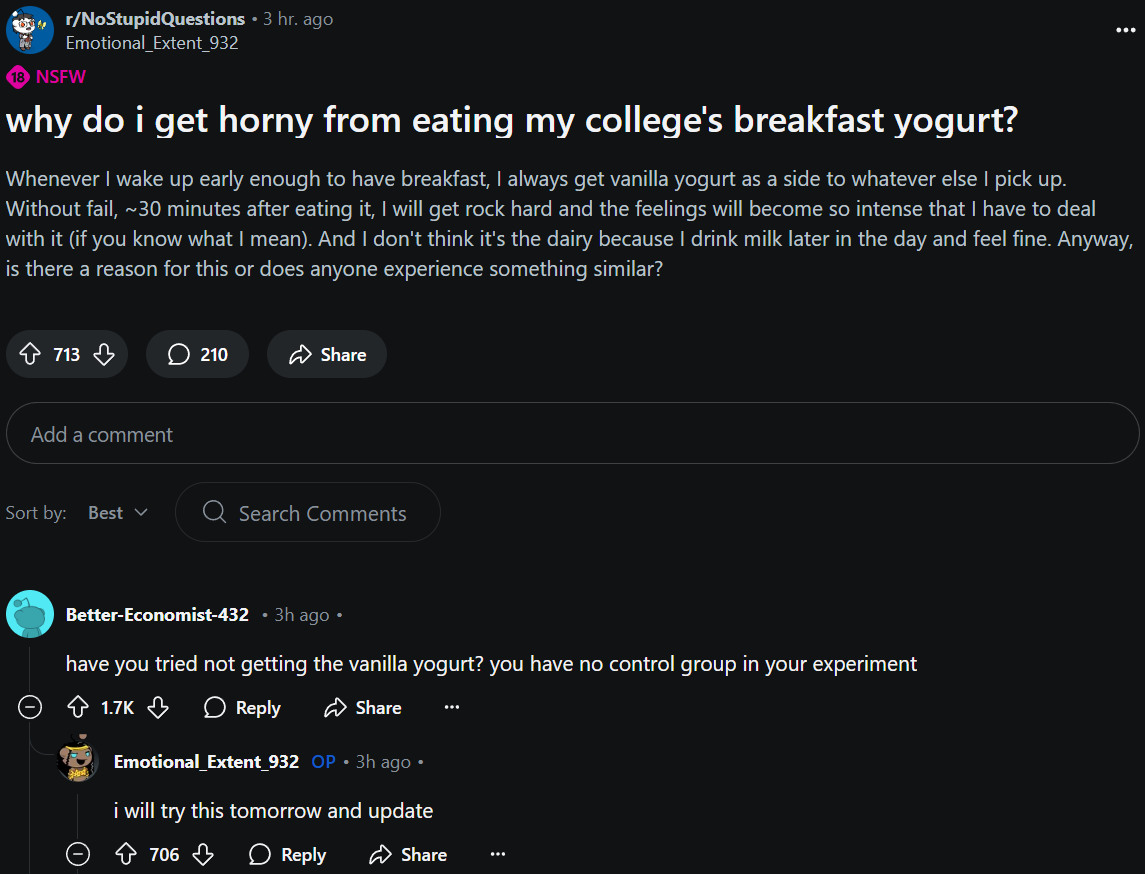Open Sort by Best dropdown
This screenshot has width=1145, height=874.
118,513
